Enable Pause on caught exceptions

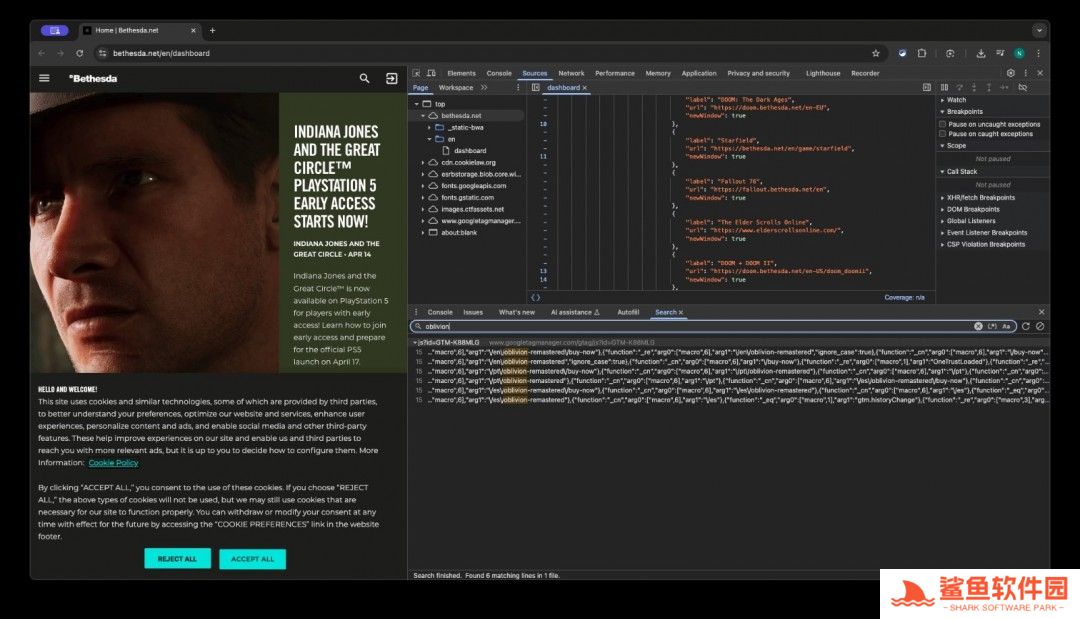click(x=943, y=134)
